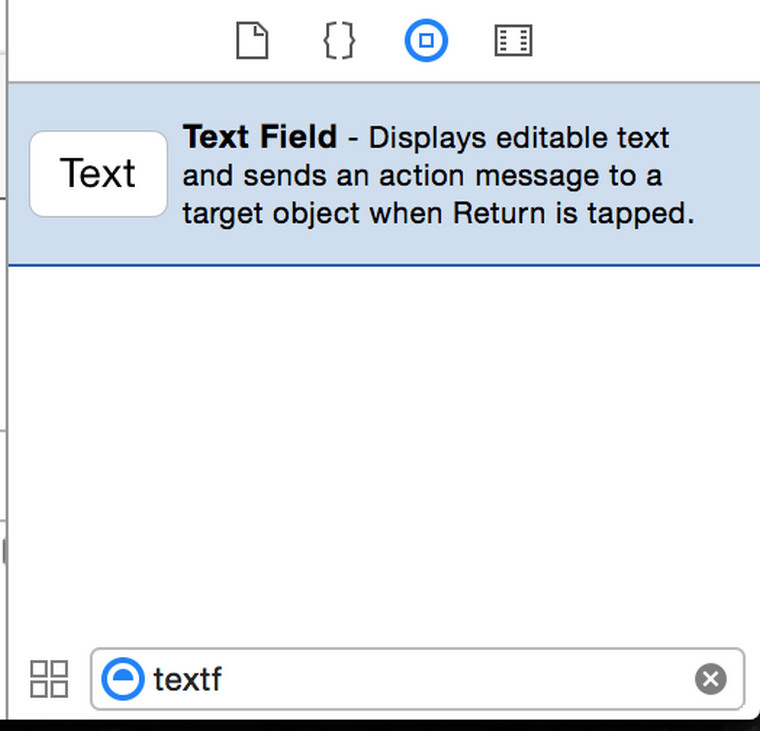Click the bold 'Text Field' title

tap(260, 137)
